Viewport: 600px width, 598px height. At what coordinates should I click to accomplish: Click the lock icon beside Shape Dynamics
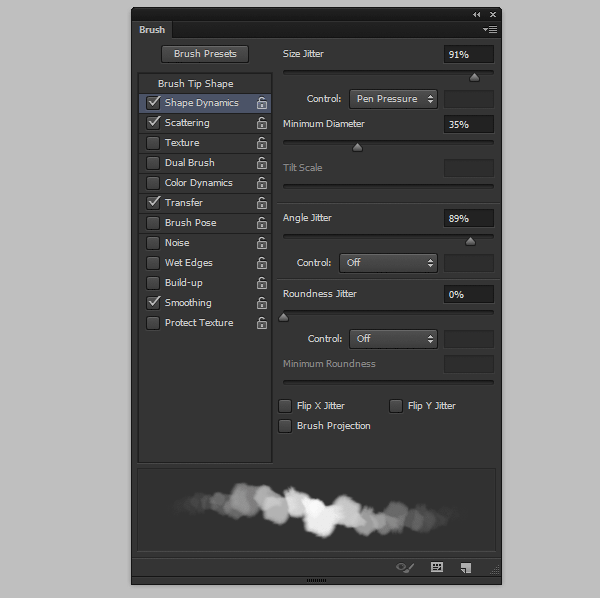pos(262,103)
